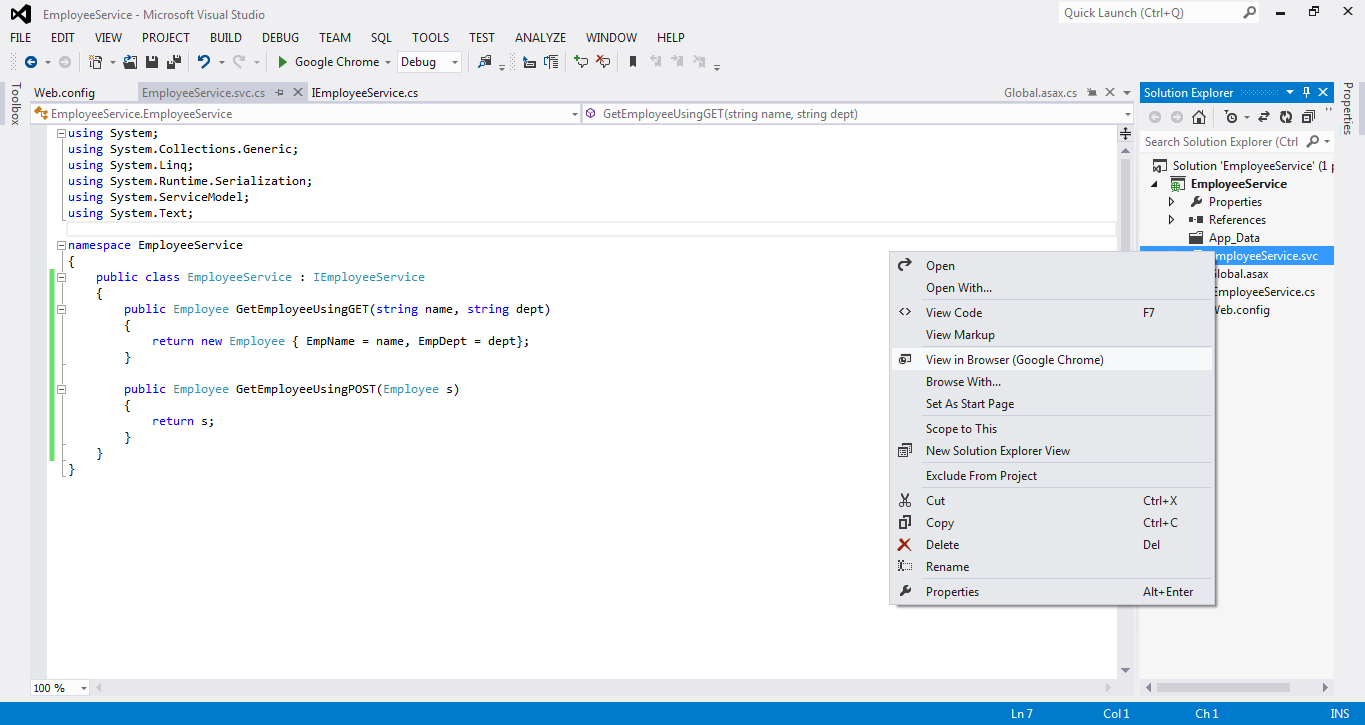The image size is (1365, 725).
Task: Click the Increase indent toolbar icon
Action: [x=551, y=62]
